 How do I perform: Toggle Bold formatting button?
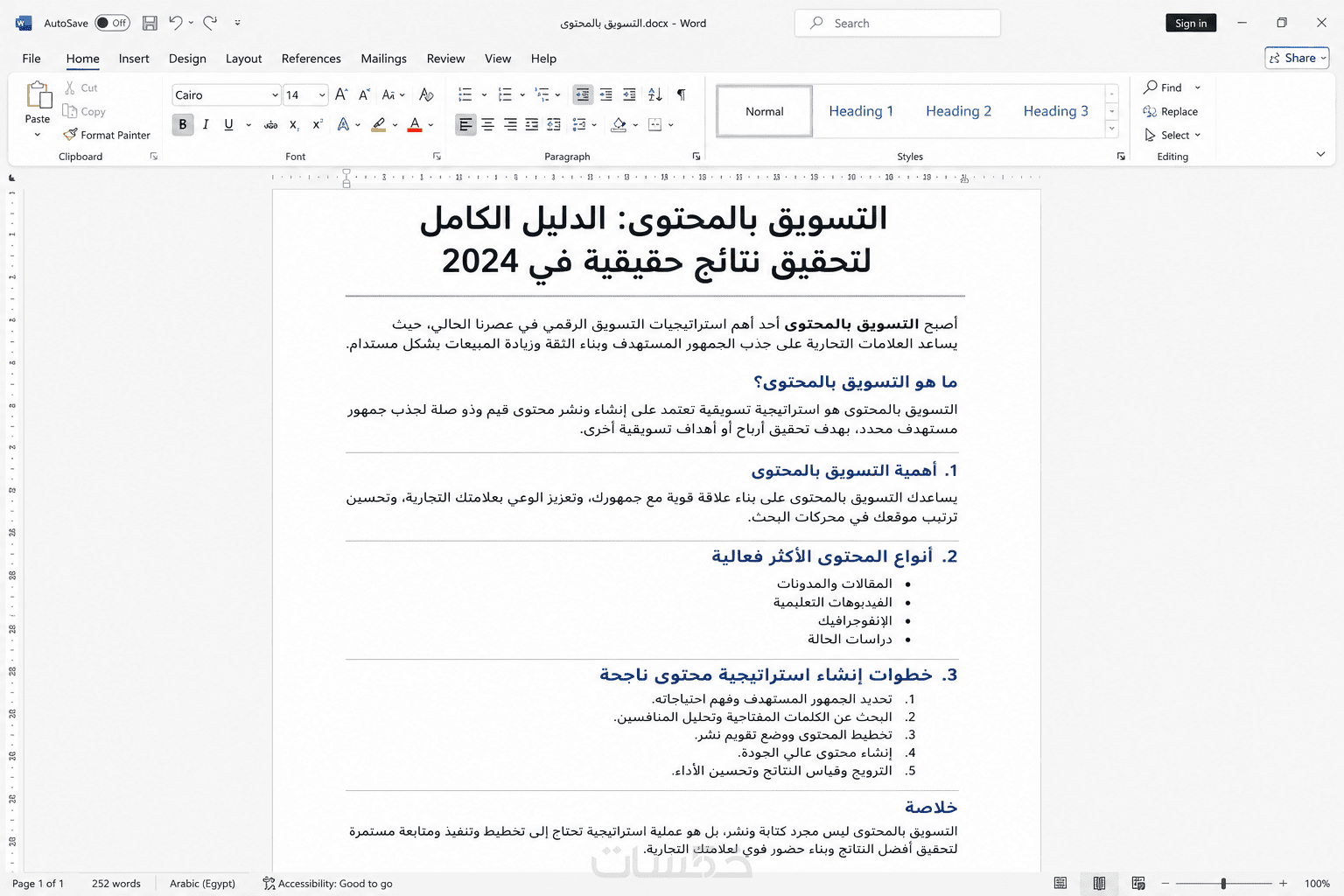pyautogui.click(x=183, y=124)
